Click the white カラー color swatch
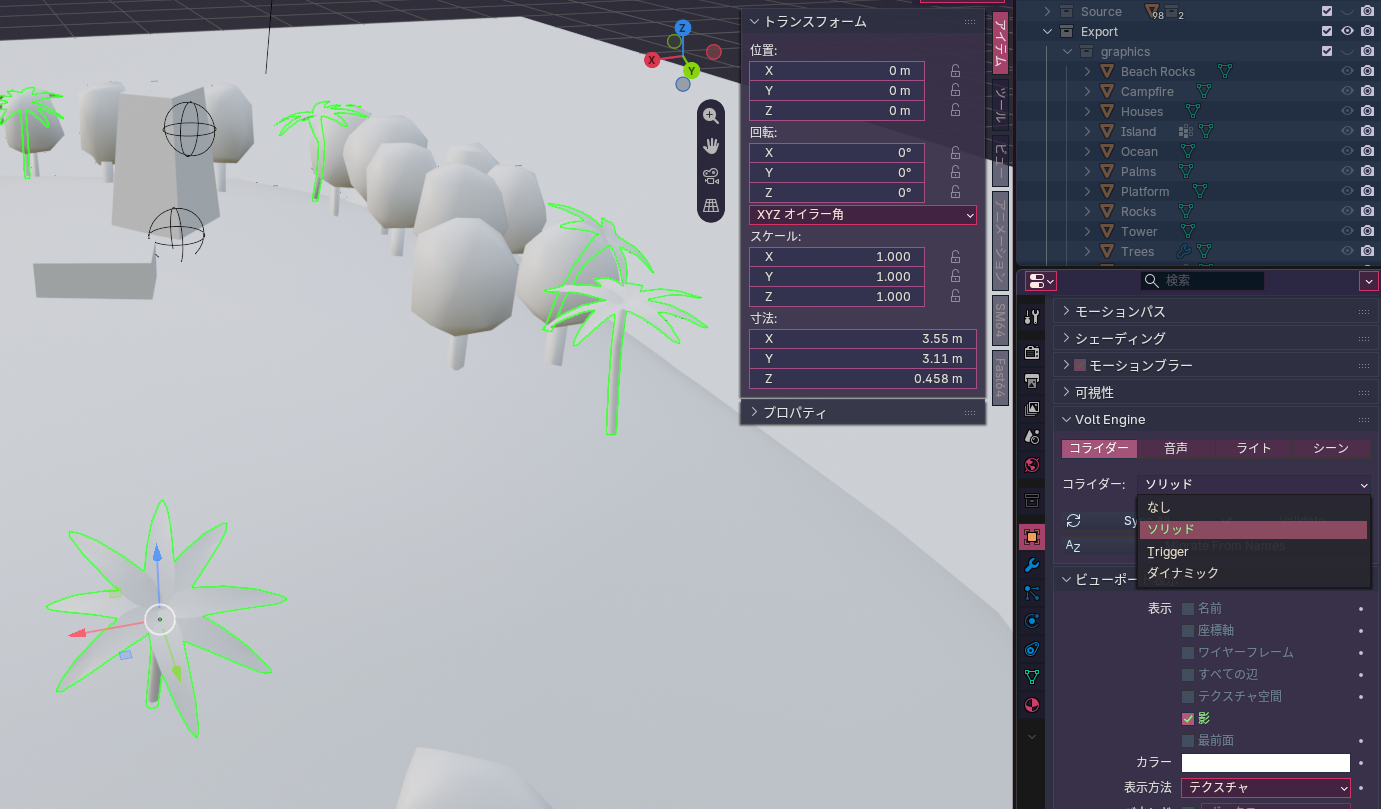1381x809 pixels. 1266,763
